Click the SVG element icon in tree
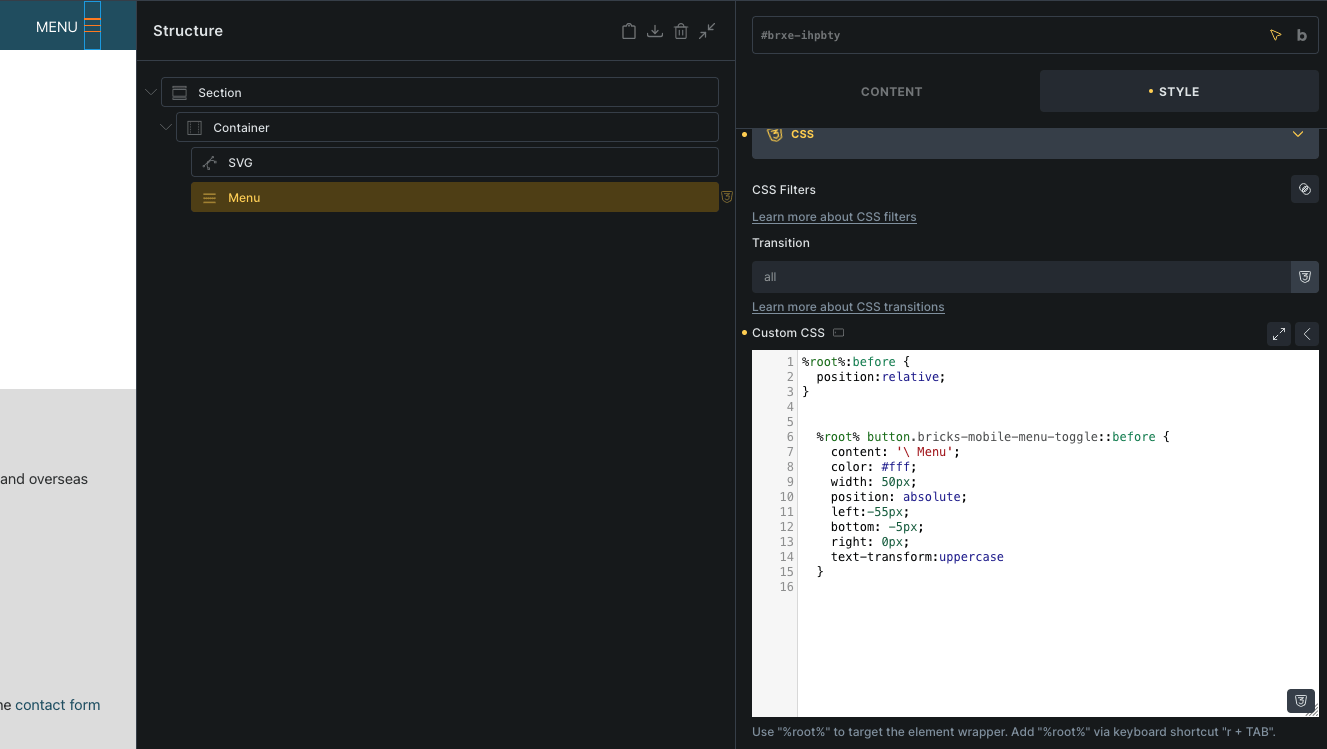1327x749 pixels. pos(210,163)
